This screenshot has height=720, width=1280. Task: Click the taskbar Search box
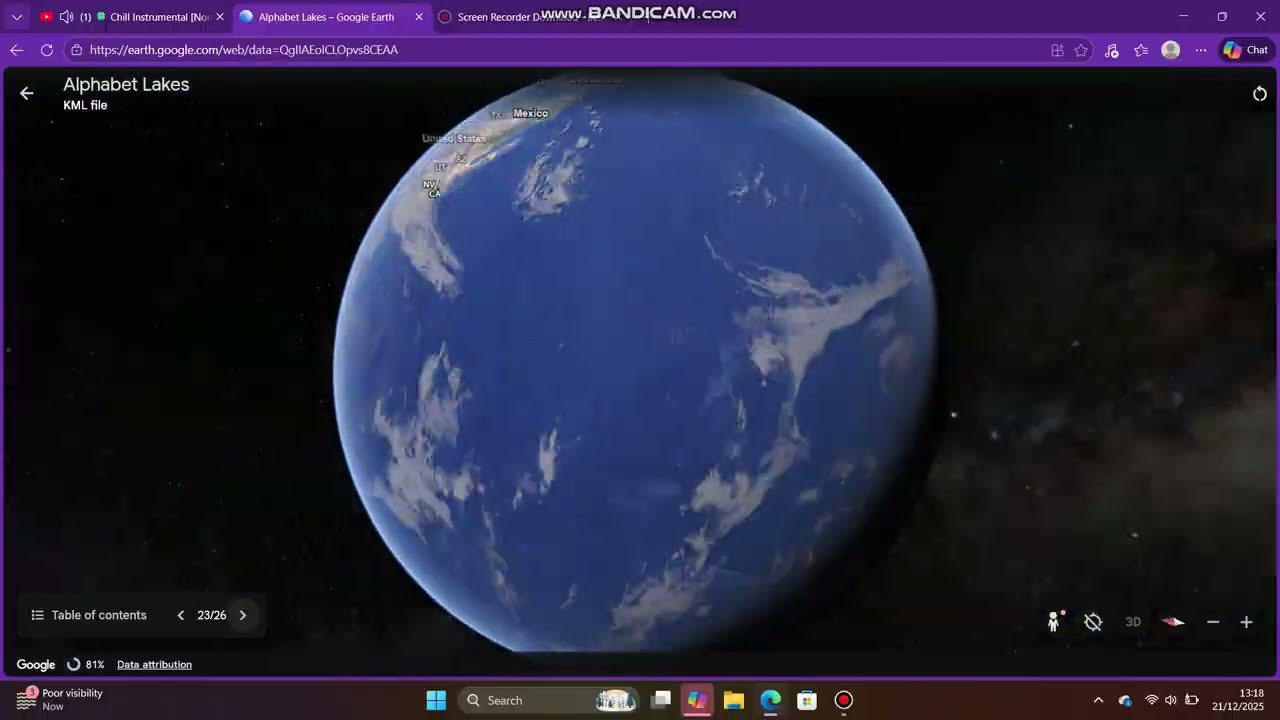(x=550, y=700)
